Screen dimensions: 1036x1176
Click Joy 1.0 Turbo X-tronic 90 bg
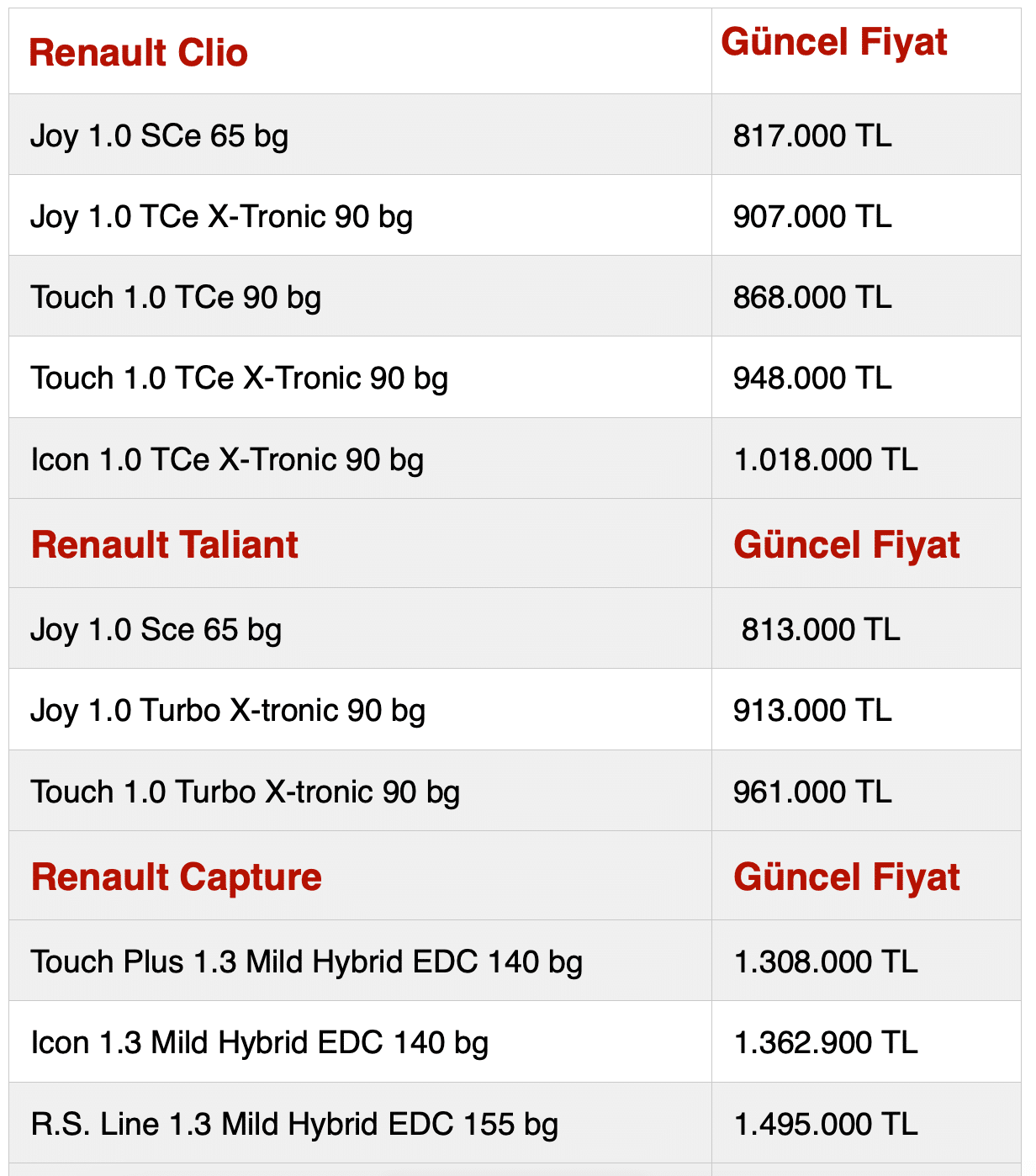tap(228, 710)
